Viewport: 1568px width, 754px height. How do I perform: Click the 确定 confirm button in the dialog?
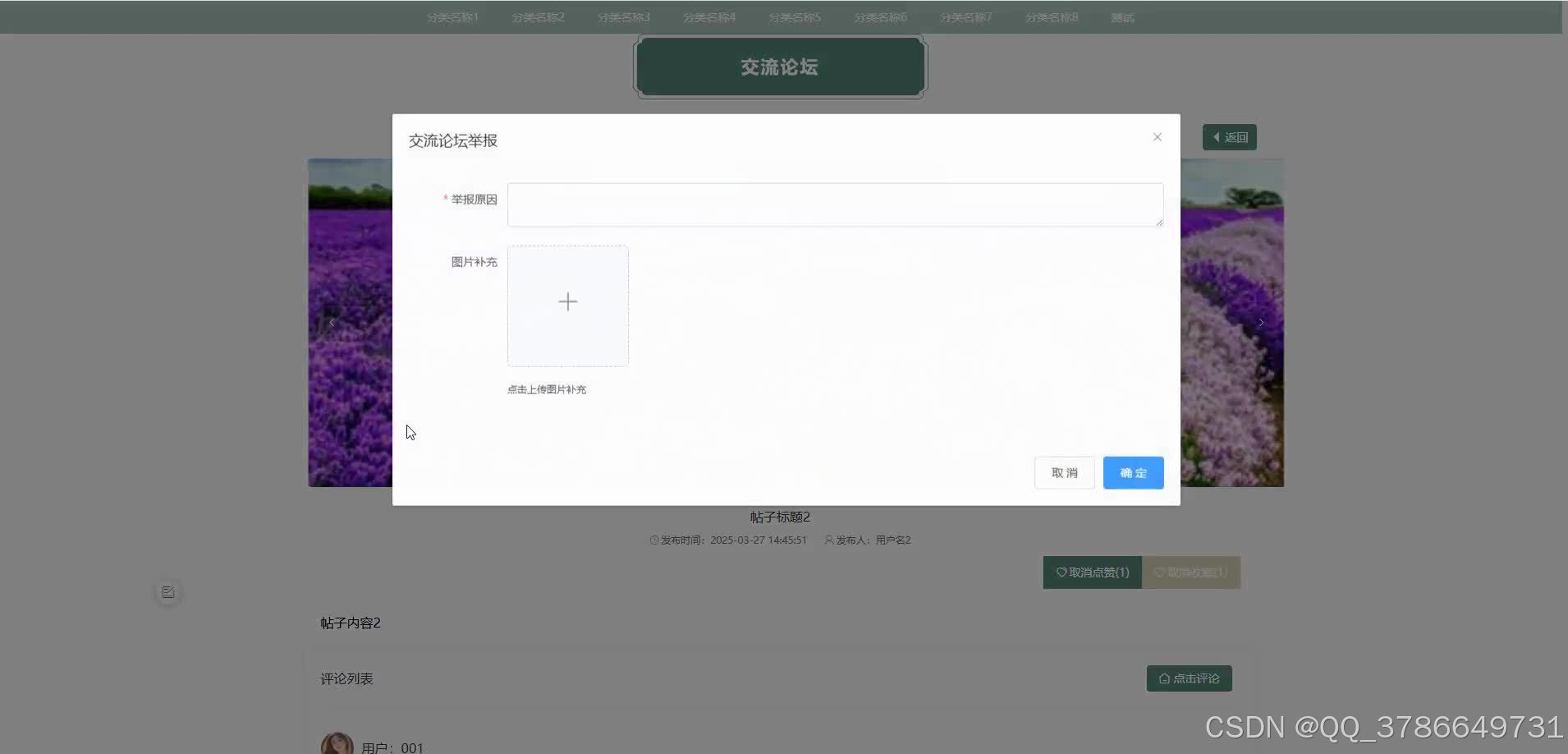coord(1133,472)
